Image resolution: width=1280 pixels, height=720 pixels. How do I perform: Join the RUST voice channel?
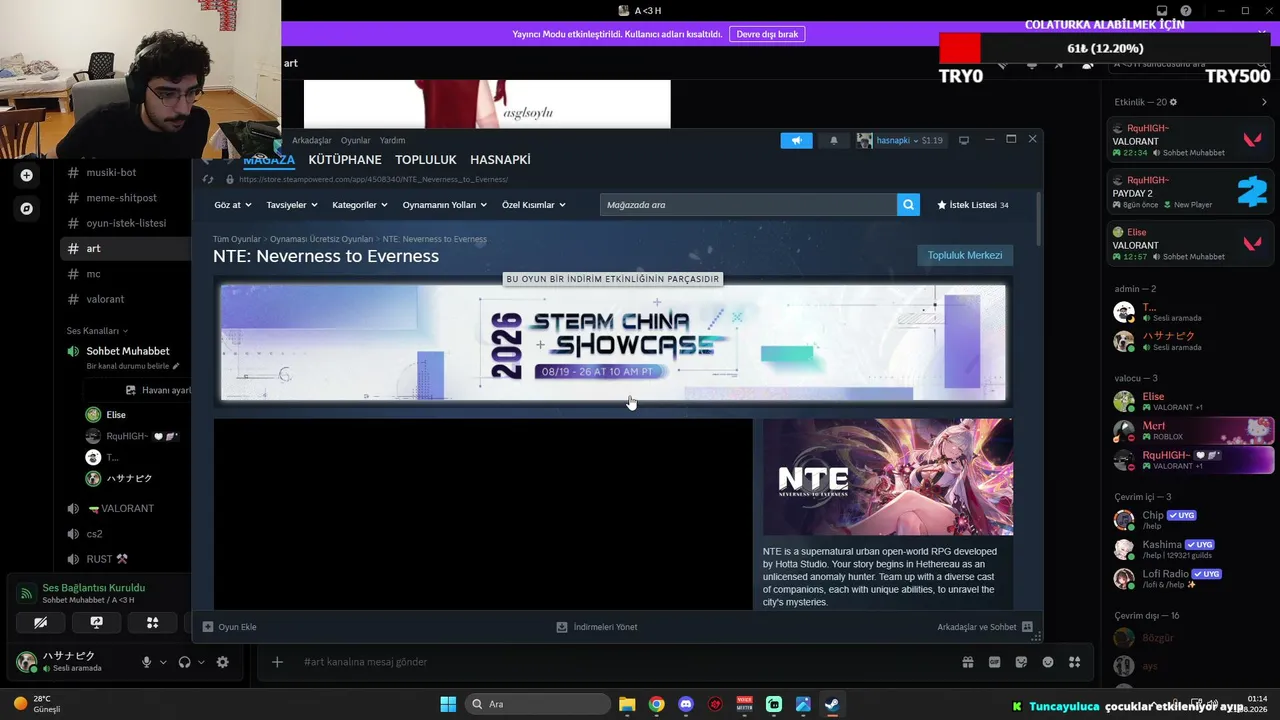pyautogui.click(x=107, y=559)
